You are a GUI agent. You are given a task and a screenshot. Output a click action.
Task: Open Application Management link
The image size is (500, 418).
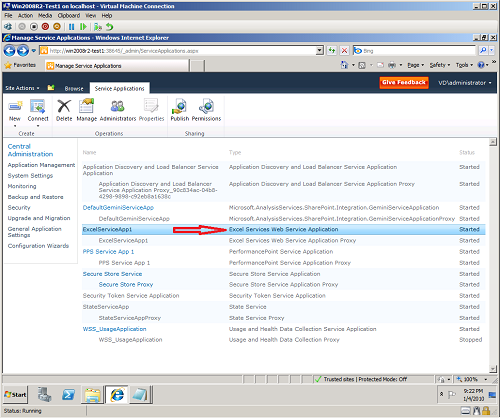click(41, 165)
